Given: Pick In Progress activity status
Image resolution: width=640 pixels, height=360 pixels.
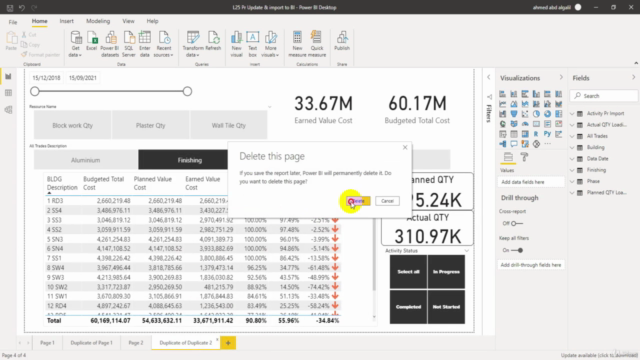Looking at the screenshot, I should coord(446,272).
